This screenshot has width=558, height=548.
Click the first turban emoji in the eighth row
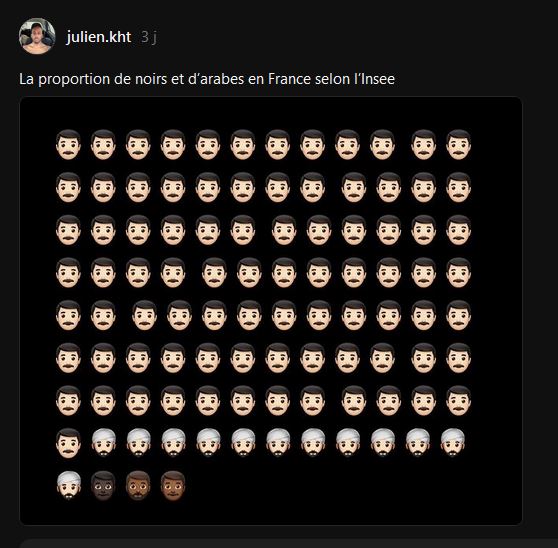(103, 443)
